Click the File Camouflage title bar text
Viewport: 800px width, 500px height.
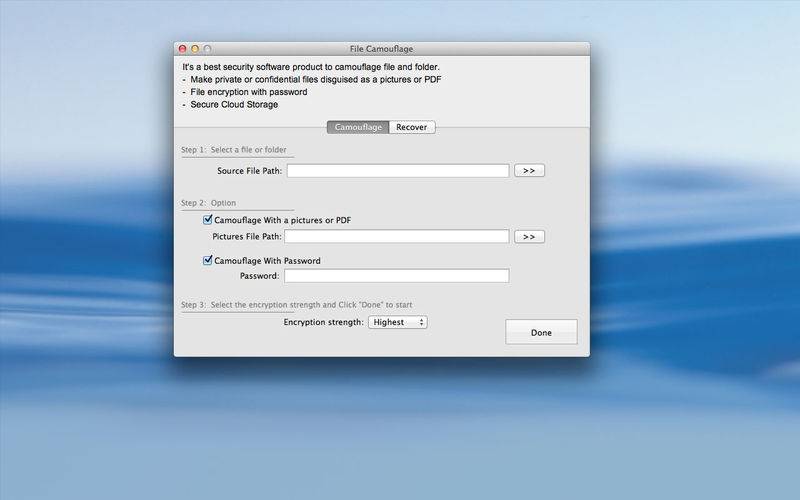[x=381, y=48]
